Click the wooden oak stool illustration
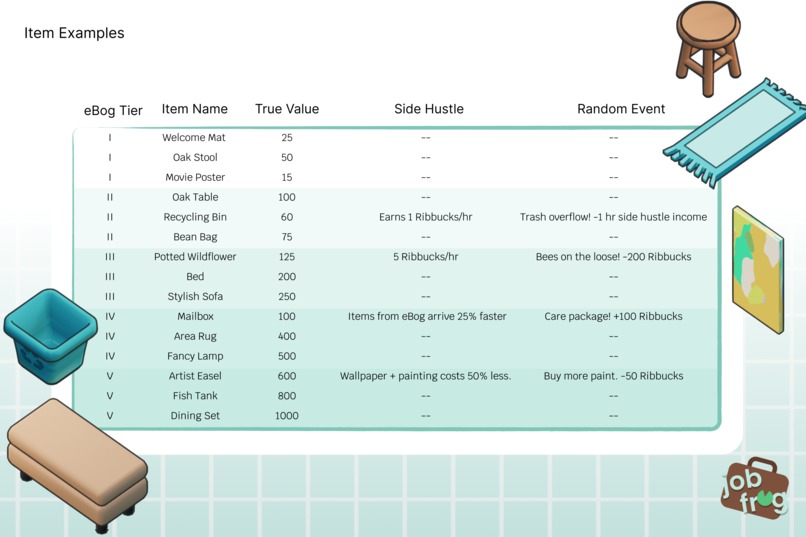The height and width of the screenshot is (537, 806). click(x=709, y=48)
